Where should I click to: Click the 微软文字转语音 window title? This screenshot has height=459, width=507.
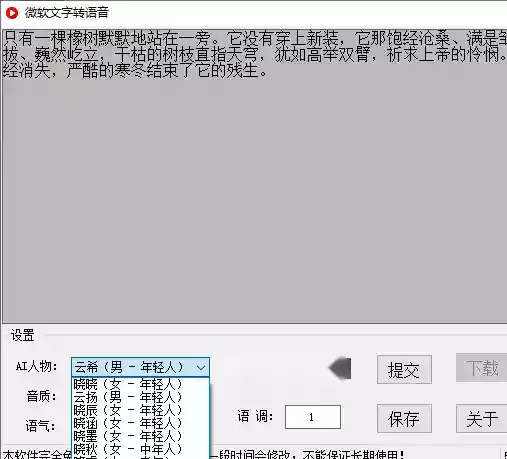tap(67, 13)
